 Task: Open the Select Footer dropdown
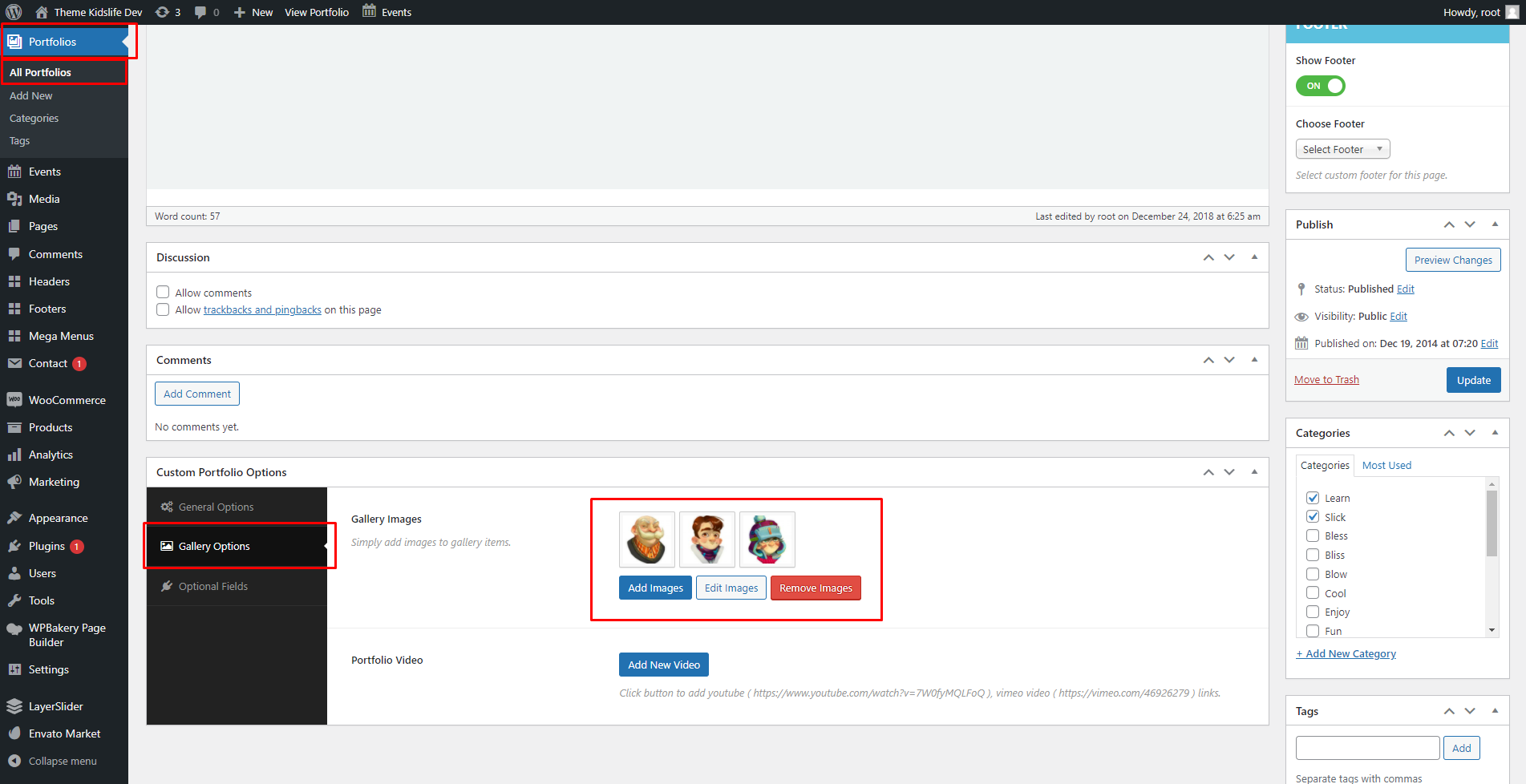[1342, 149]
